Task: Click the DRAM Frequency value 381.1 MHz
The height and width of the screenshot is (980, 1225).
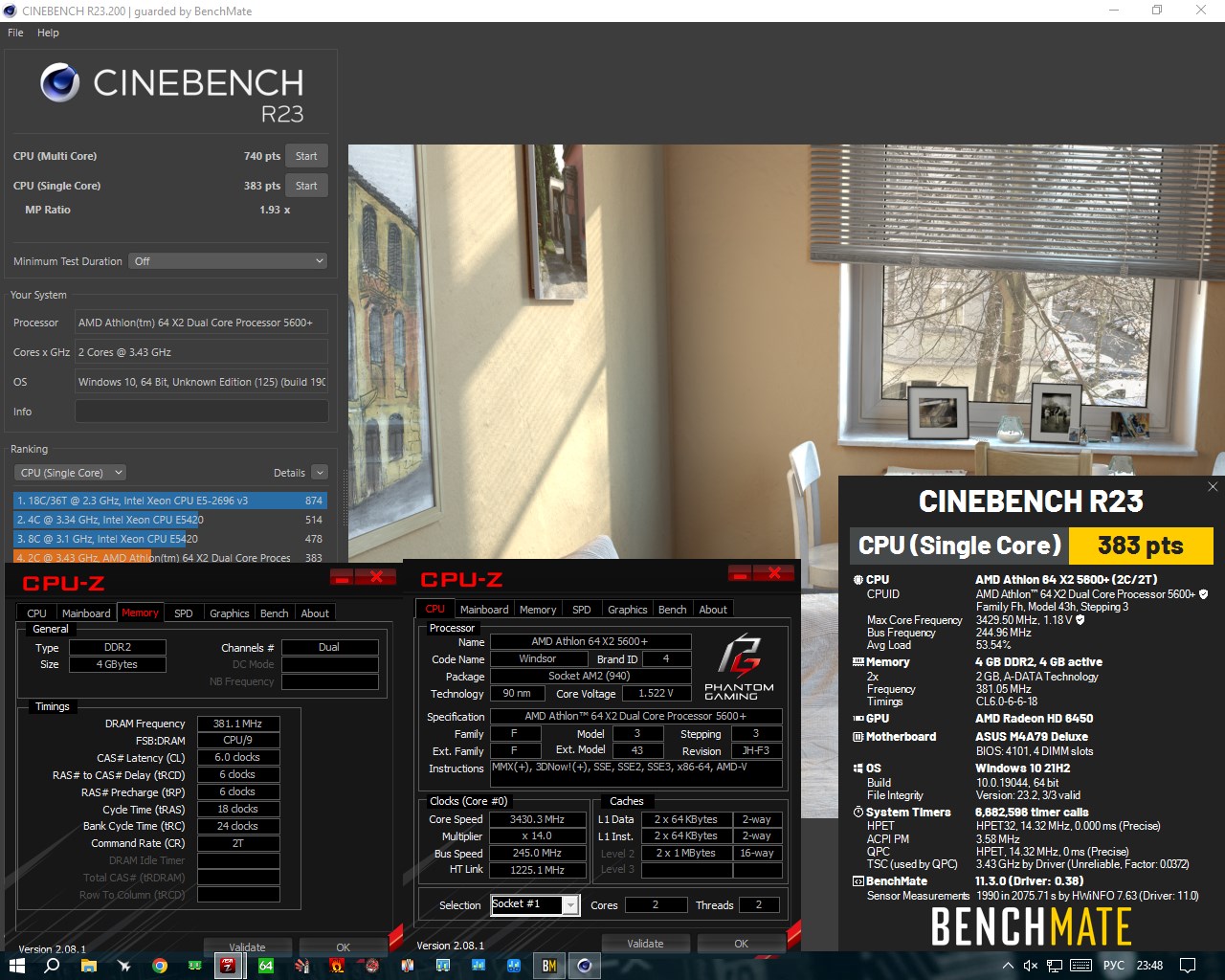Action: [x=238, y=724]
